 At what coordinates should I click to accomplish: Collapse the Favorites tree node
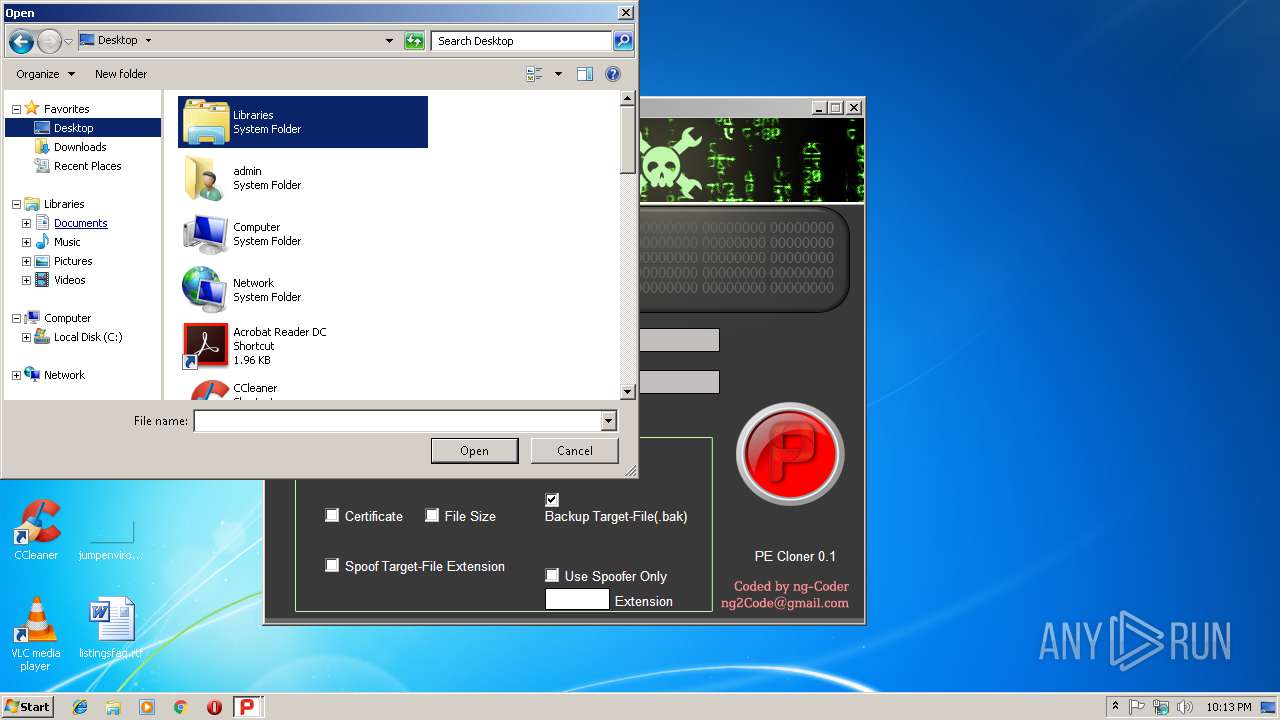point(16,109)
